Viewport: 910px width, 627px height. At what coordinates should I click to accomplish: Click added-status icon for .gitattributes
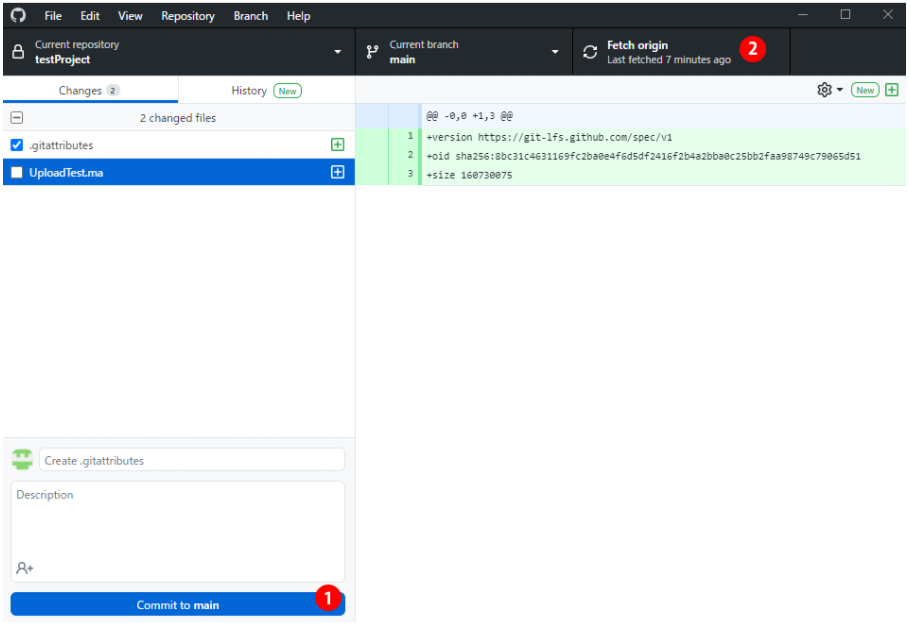(337, 145)
